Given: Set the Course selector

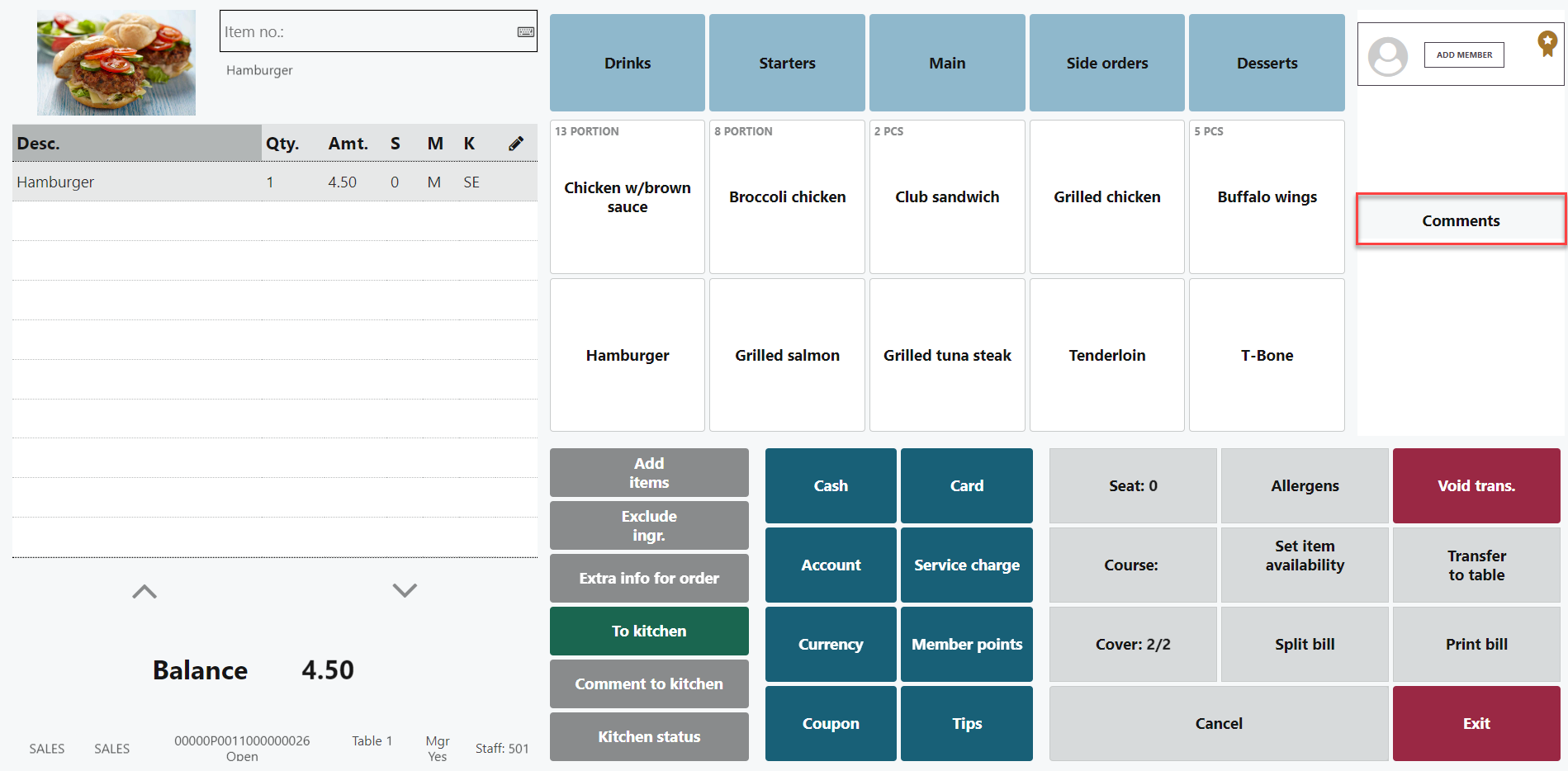Looking at the screenshot, I should 1132,565.
